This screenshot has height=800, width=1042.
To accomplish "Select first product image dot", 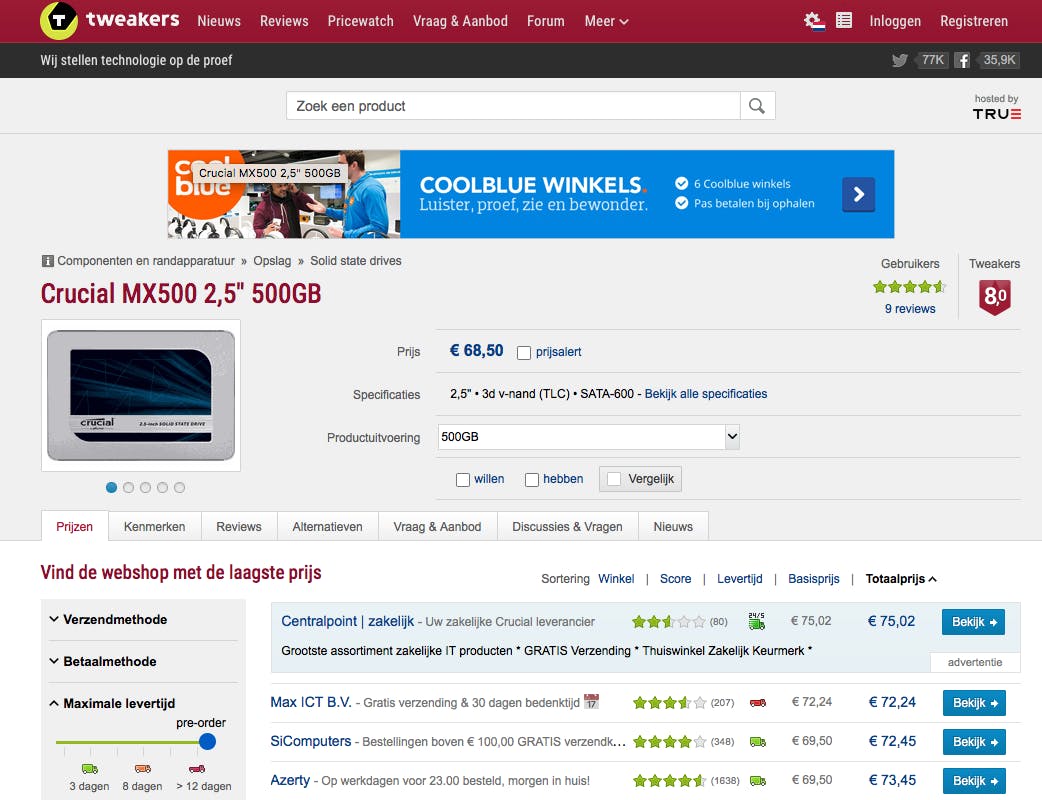I will (x=112, y=488).
